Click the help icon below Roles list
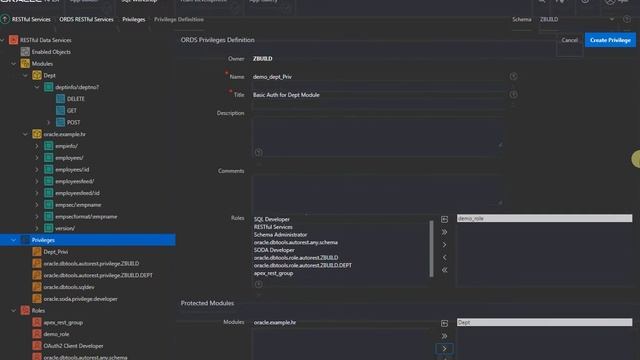This screenshot has width=640, height=360. [x=258, y=284]
